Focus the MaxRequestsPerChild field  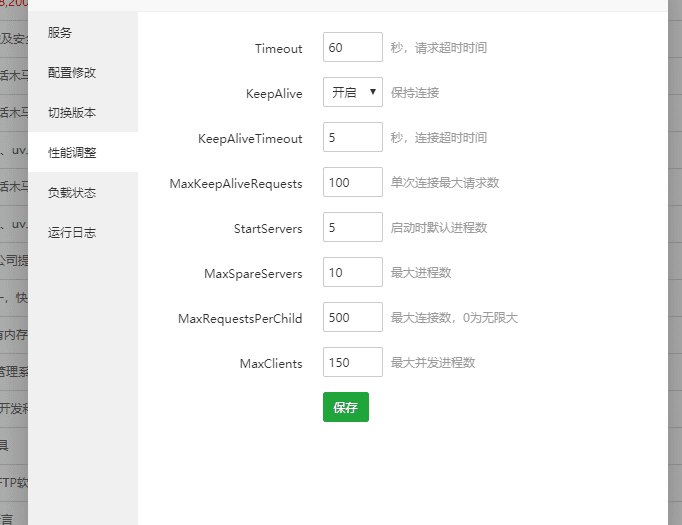[352, 317]
